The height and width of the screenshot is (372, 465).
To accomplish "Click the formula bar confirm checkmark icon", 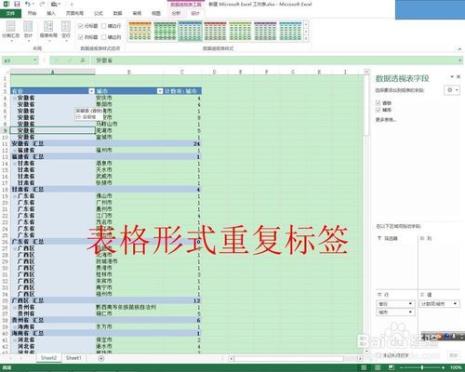I will click(x=70, y=60).
